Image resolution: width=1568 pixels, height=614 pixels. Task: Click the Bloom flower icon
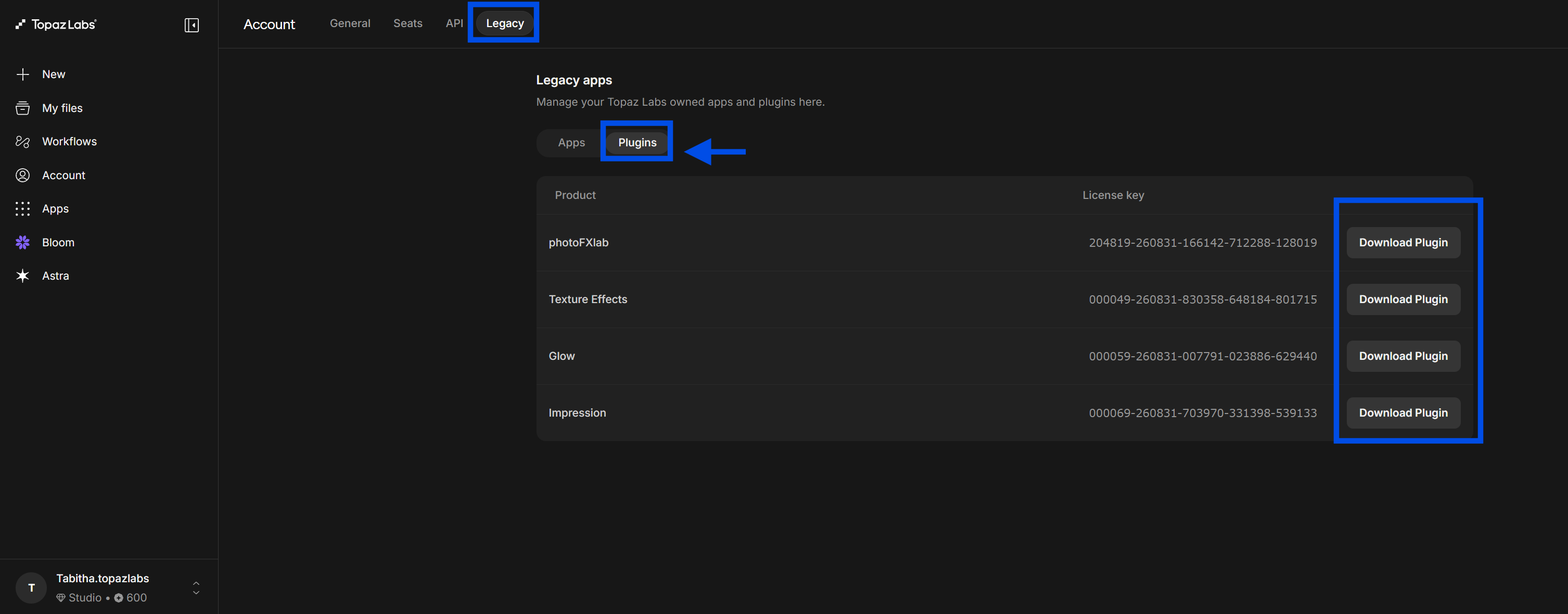click(22, 243)
